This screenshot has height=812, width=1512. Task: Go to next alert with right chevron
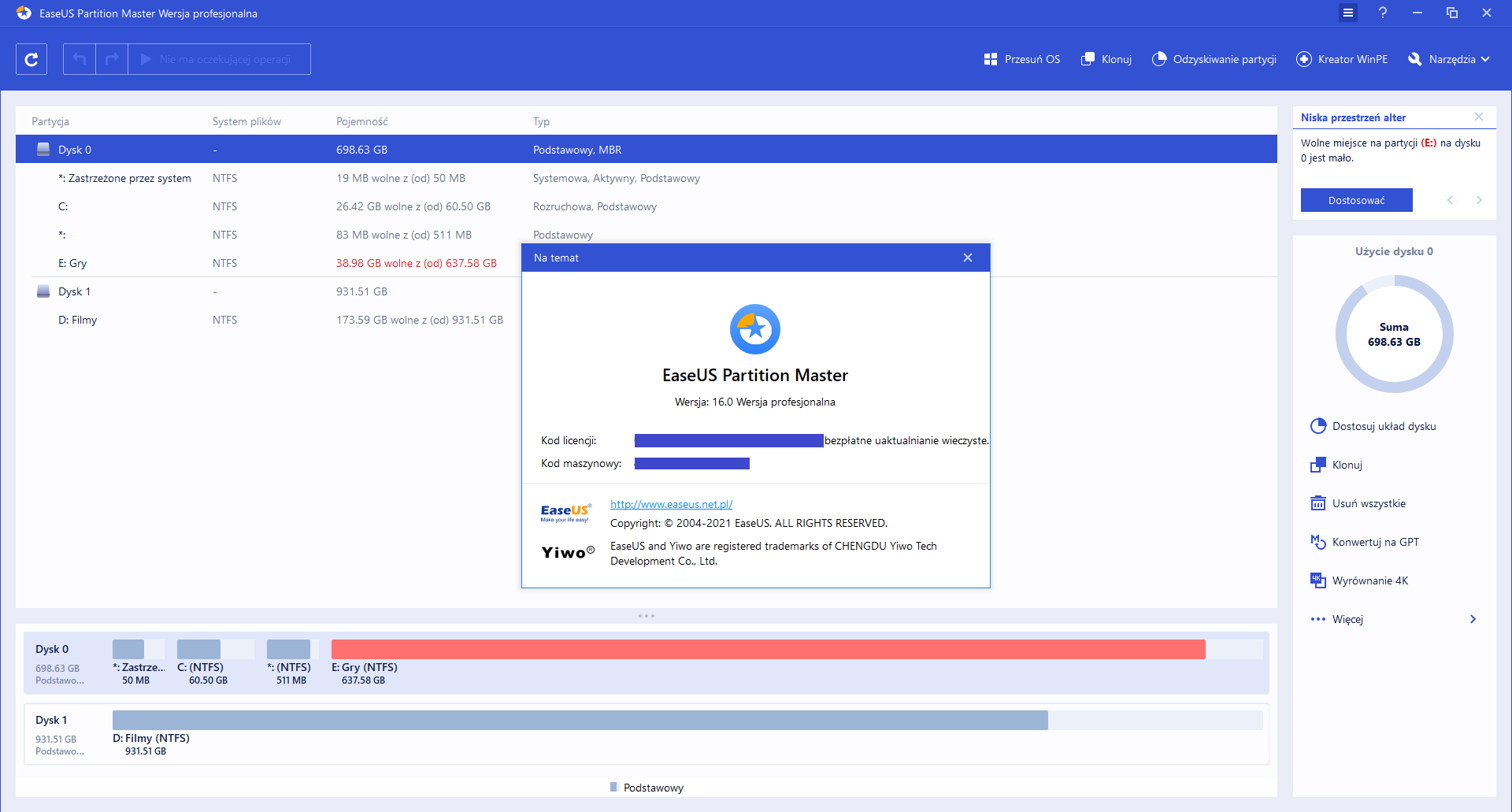pos(1479,200)
